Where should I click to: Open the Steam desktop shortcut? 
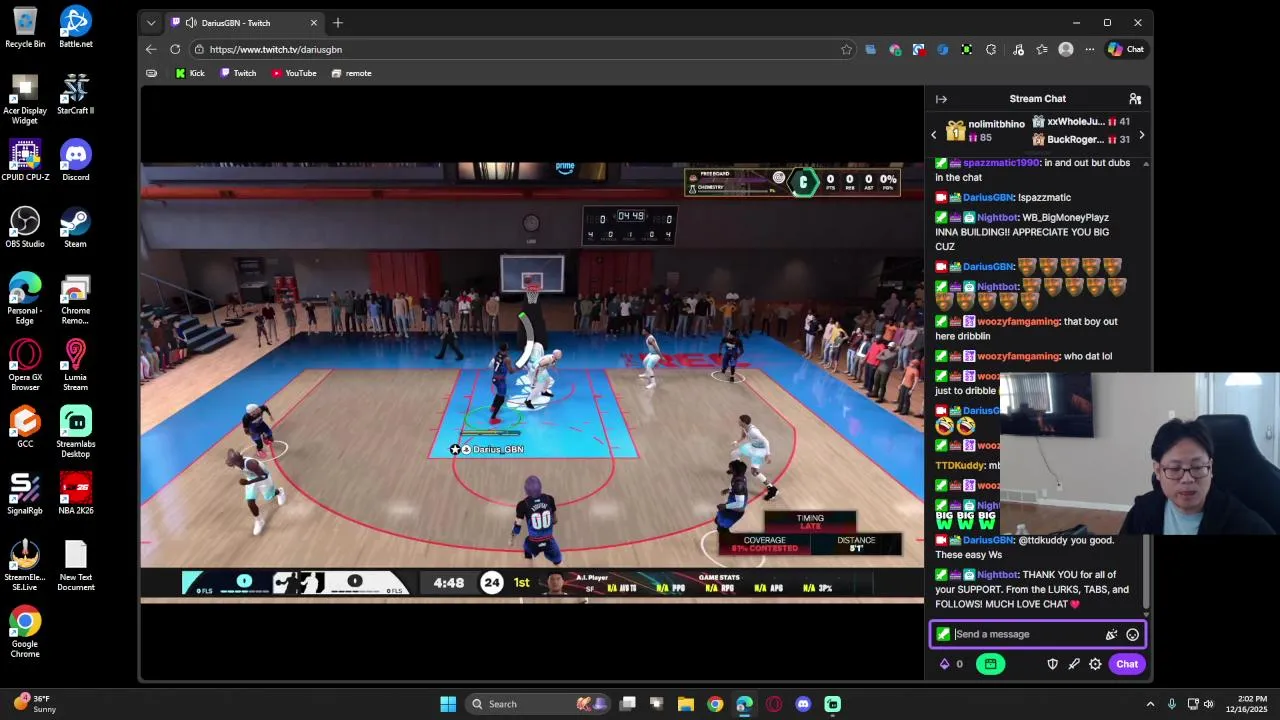pyautogui.click(x=75, y=227)
